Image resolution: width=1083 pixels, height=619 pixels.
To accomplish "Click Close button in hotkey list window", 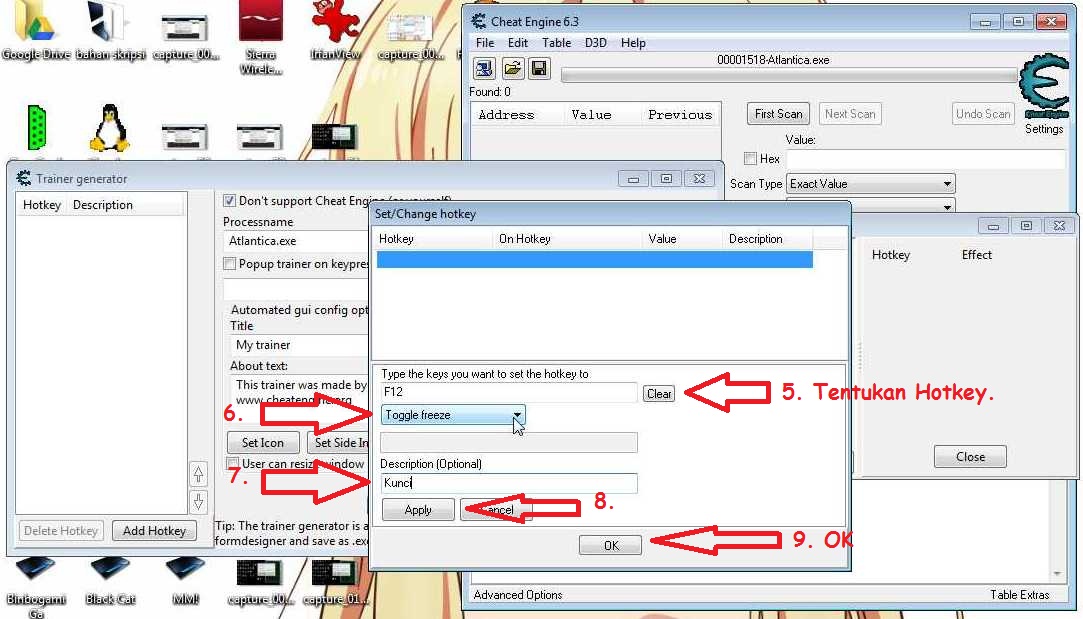I will pos(970,457).
